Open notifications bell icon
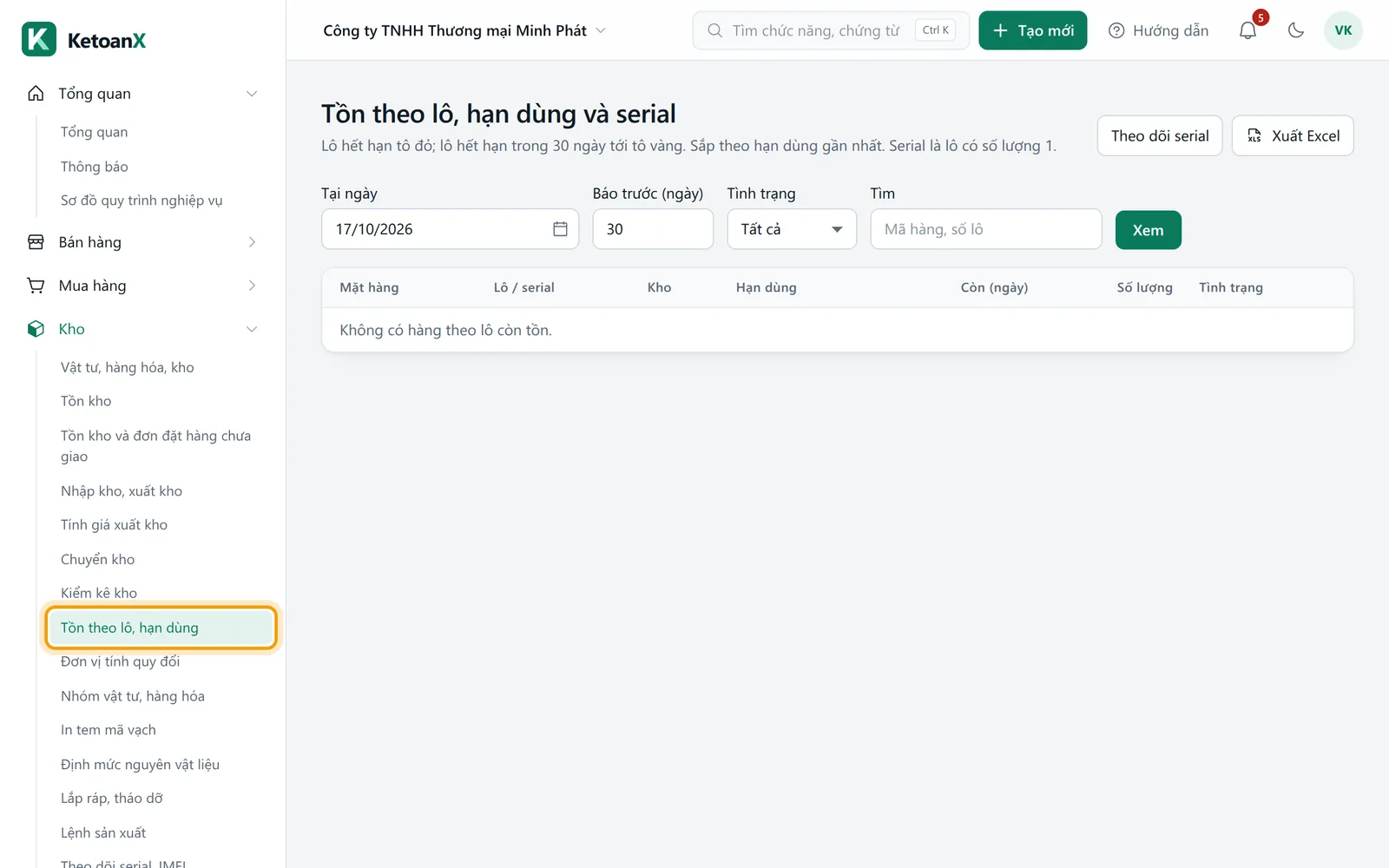Image resolution: width=1389 pixels, height=868 pixels. (1247, 30)
